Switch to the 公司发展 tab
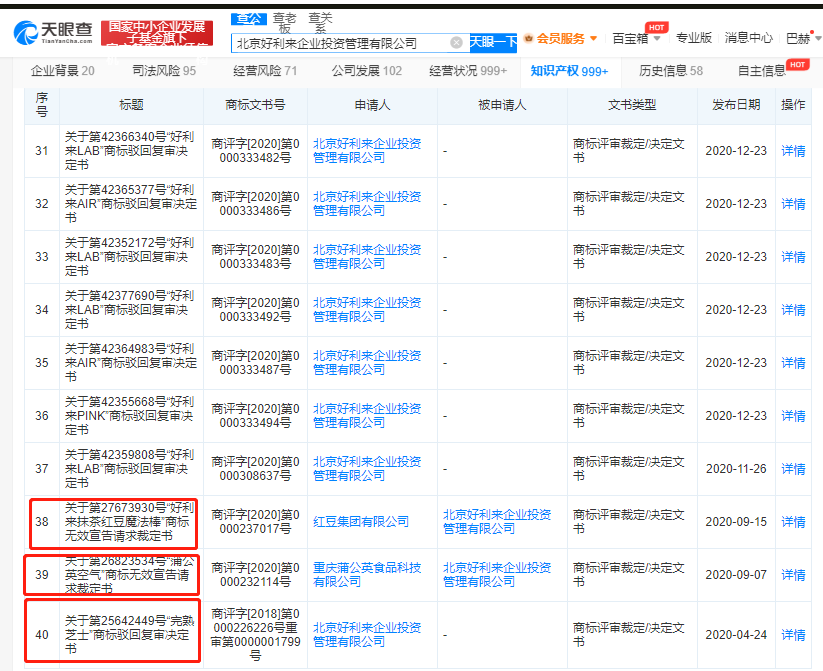 pos(366,71)
